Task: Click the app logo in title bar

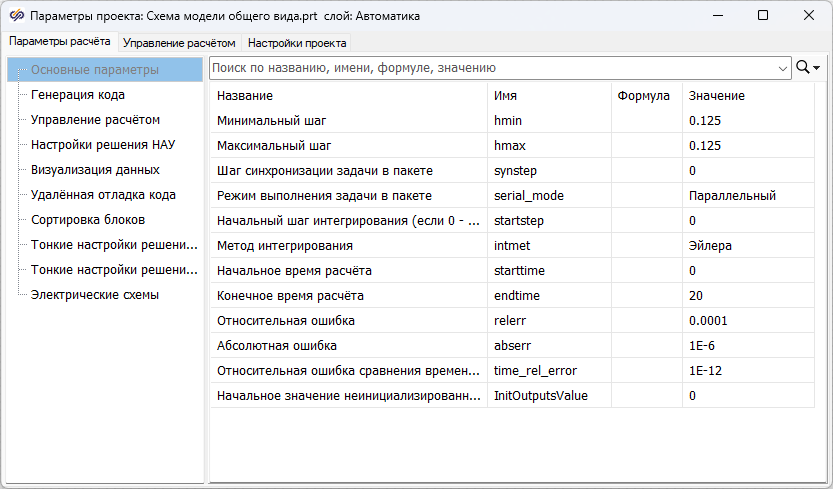Action: (x=15, y=16)
